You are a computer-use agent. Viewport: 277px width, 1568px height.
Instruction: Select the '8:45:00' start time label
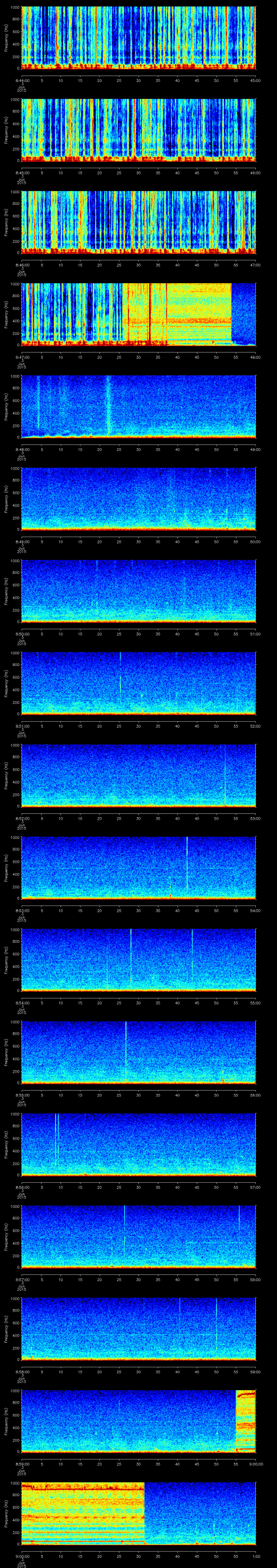tap(22, 173)
